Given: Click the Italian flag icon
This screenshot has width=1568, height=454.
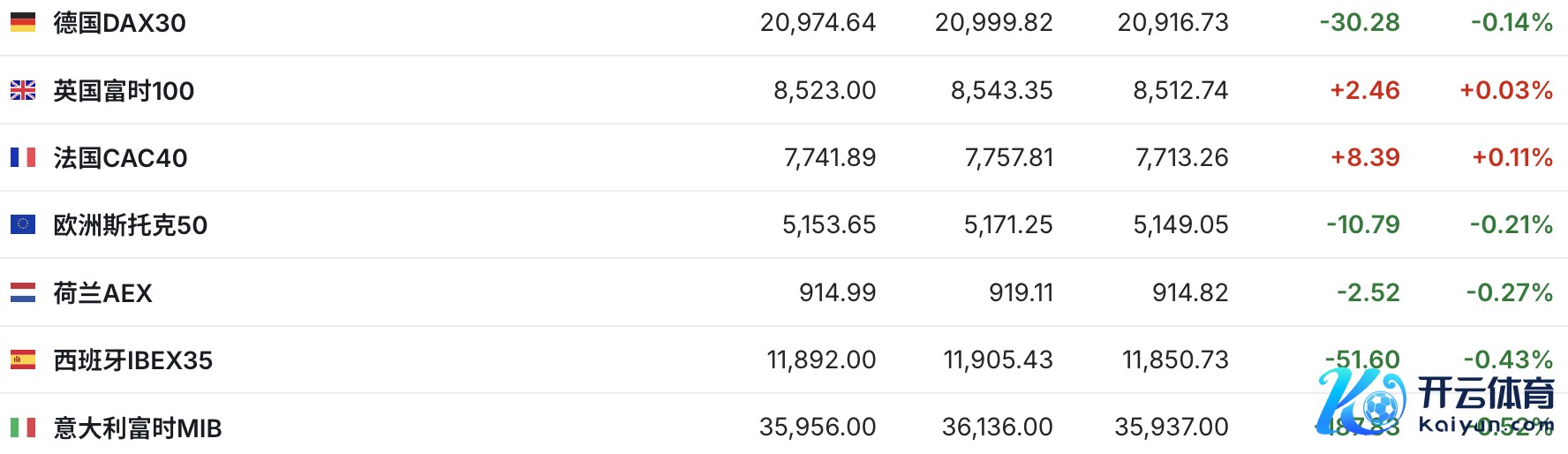Looking at the screenshot, I should click(x=23, y=428).
